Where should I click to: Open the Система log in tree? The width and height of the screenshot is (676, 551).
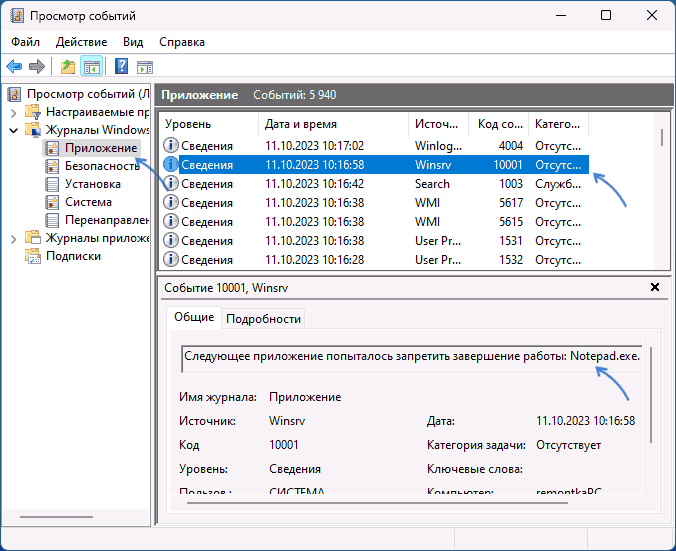pyautogui.click(x=87, y=202)
